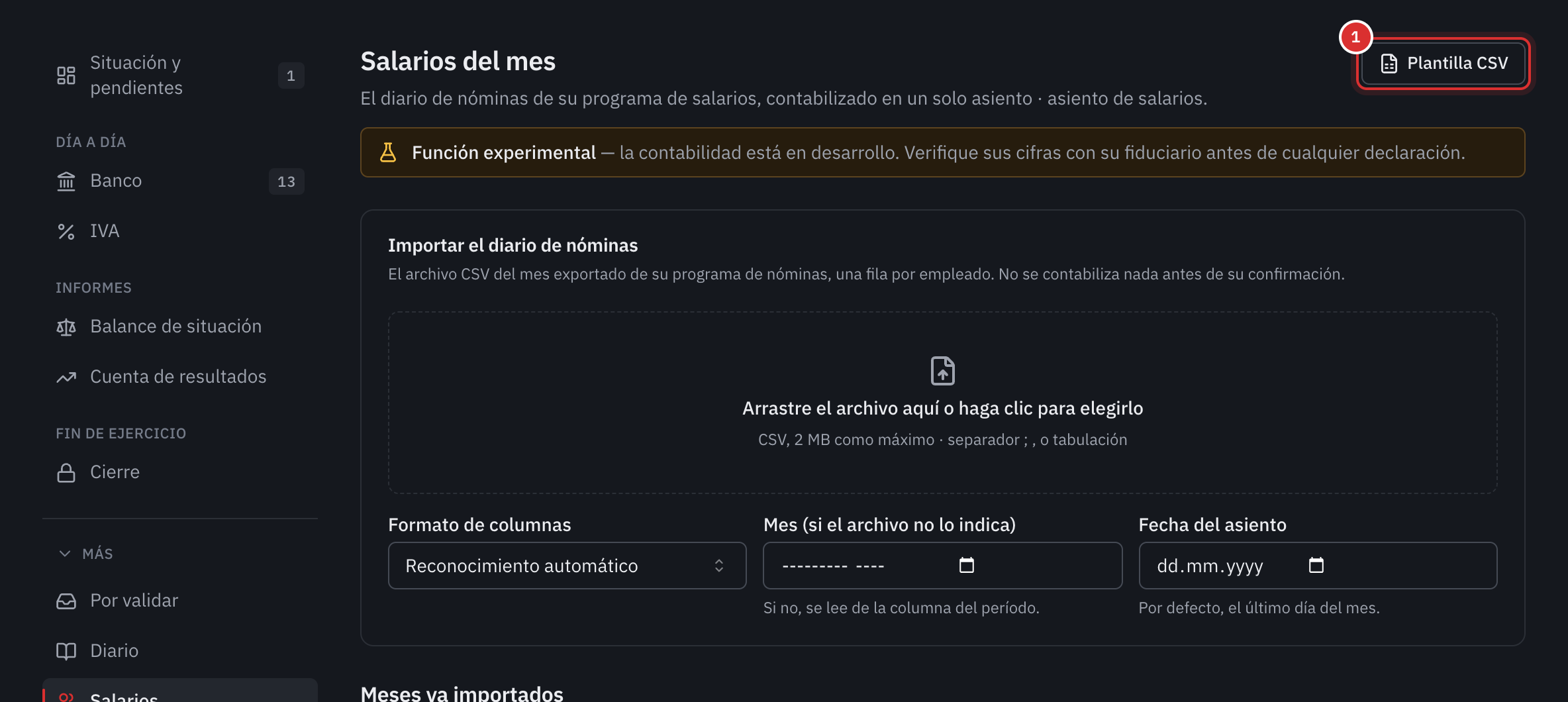
Task: Open the Formato de columnas dropdown
Action: [567, 566]
